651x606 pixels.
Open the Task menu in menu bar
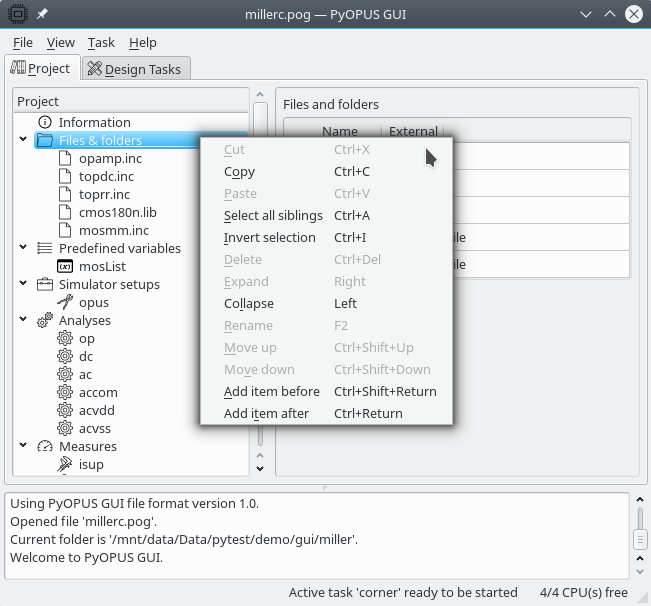click(101, 43)
